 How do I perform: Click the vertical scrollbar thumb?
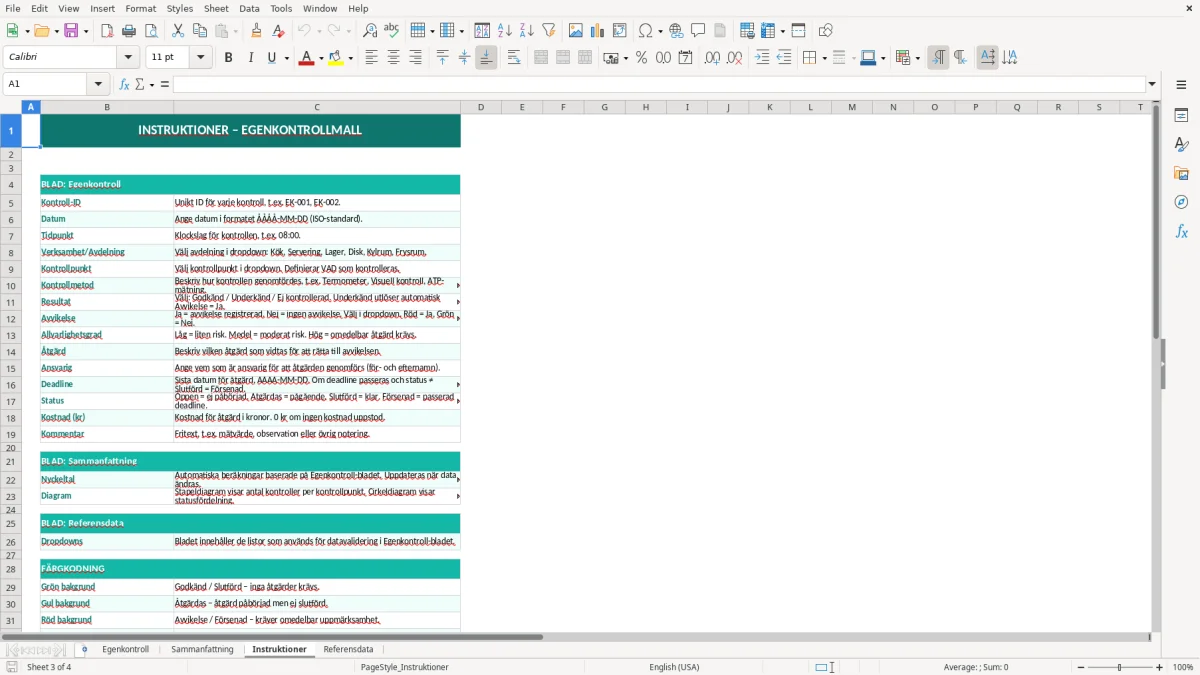tap(1156, 222)
